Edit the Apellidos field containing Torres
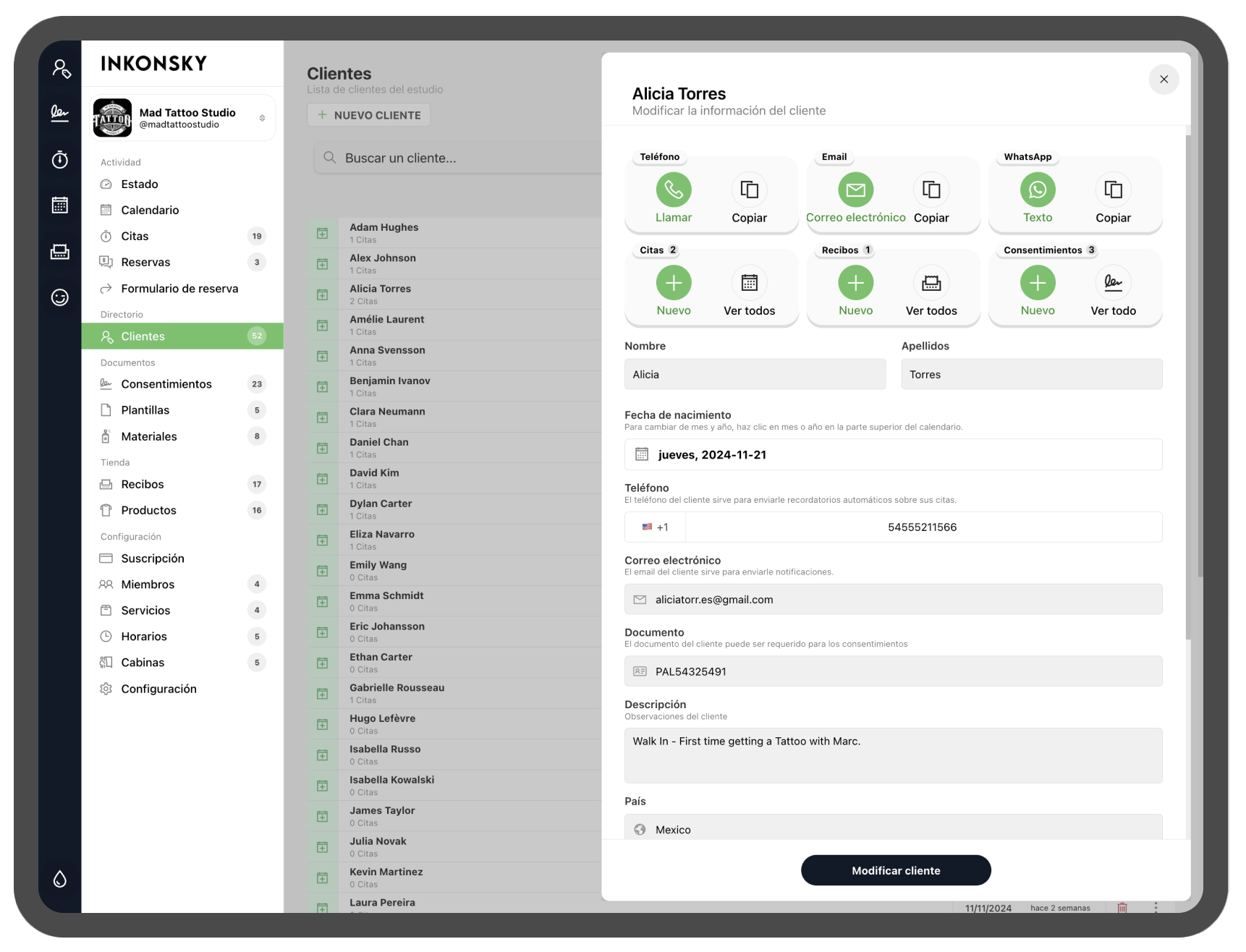 click(1031, 375)
